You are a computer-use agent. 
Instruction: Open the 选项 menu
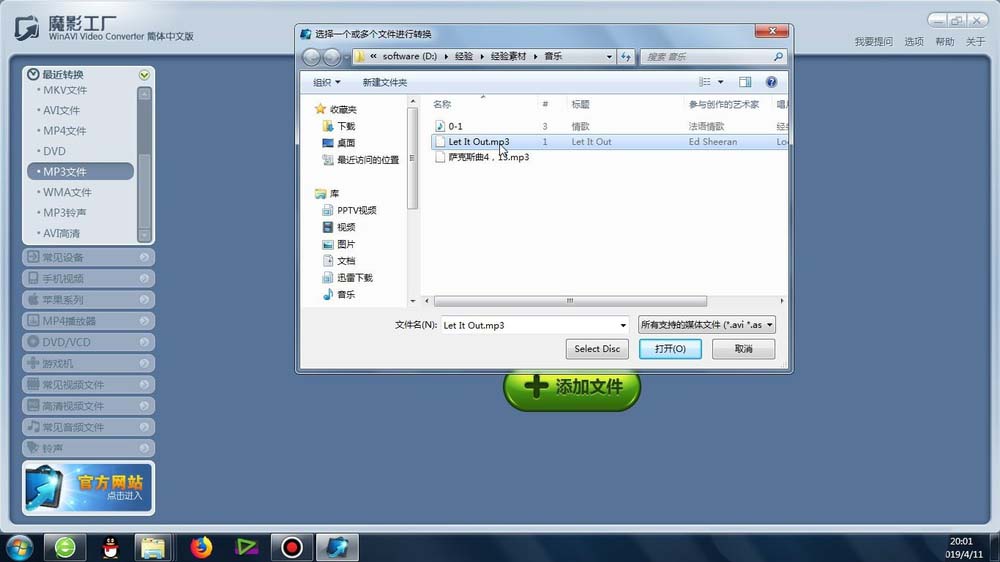point(913,41)
